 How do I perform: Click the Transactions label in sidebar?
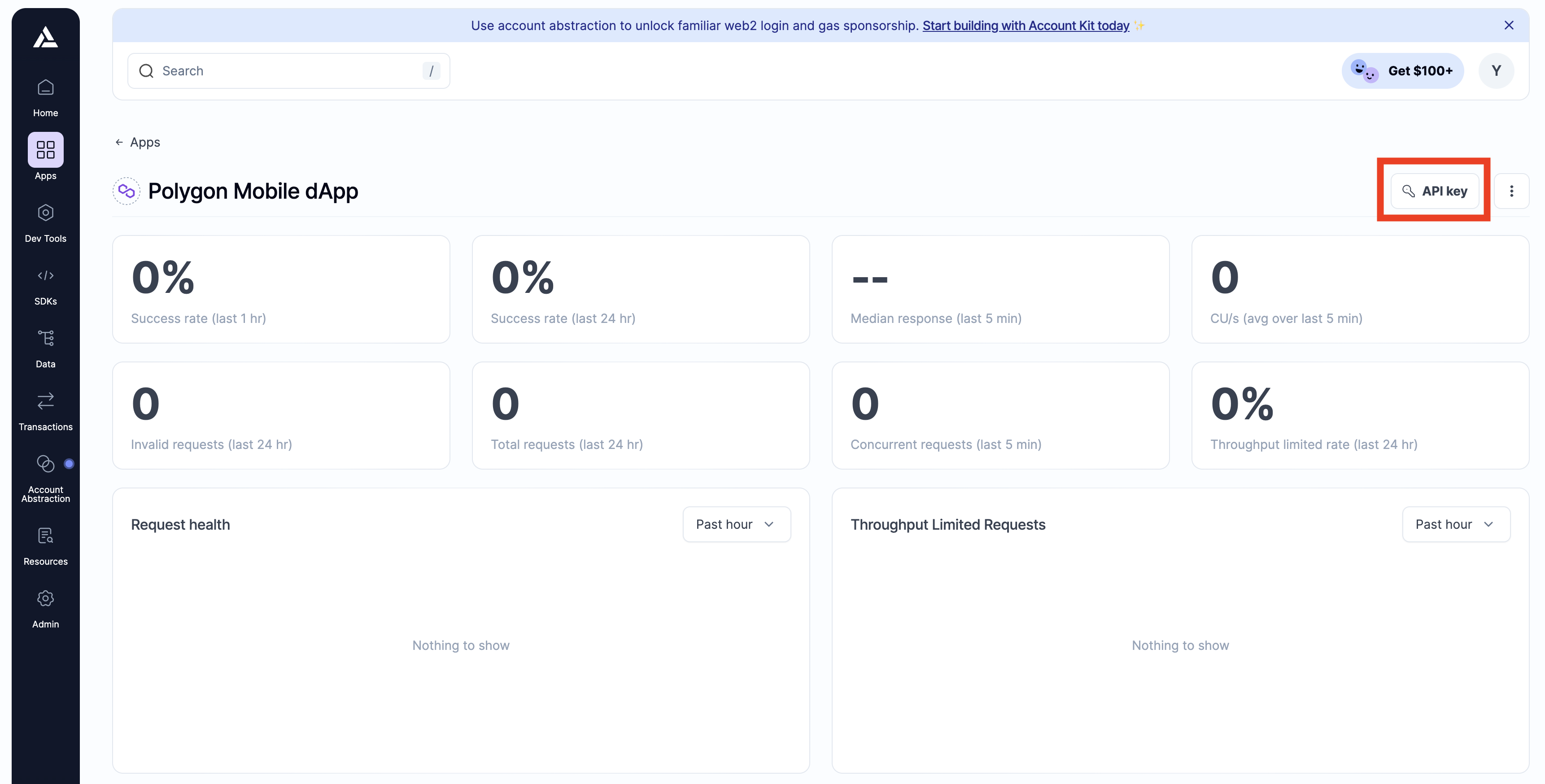[x=46, y=427]
